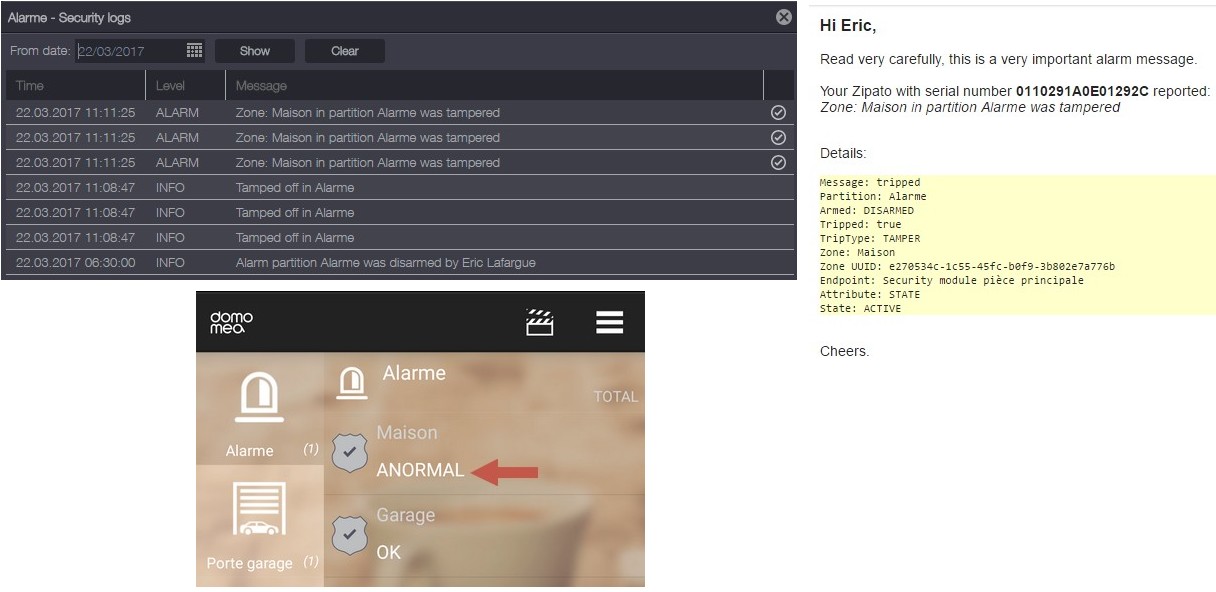
Task: Acknowledge second ALARM tampered log entry
Action: [x=778, y=138]
